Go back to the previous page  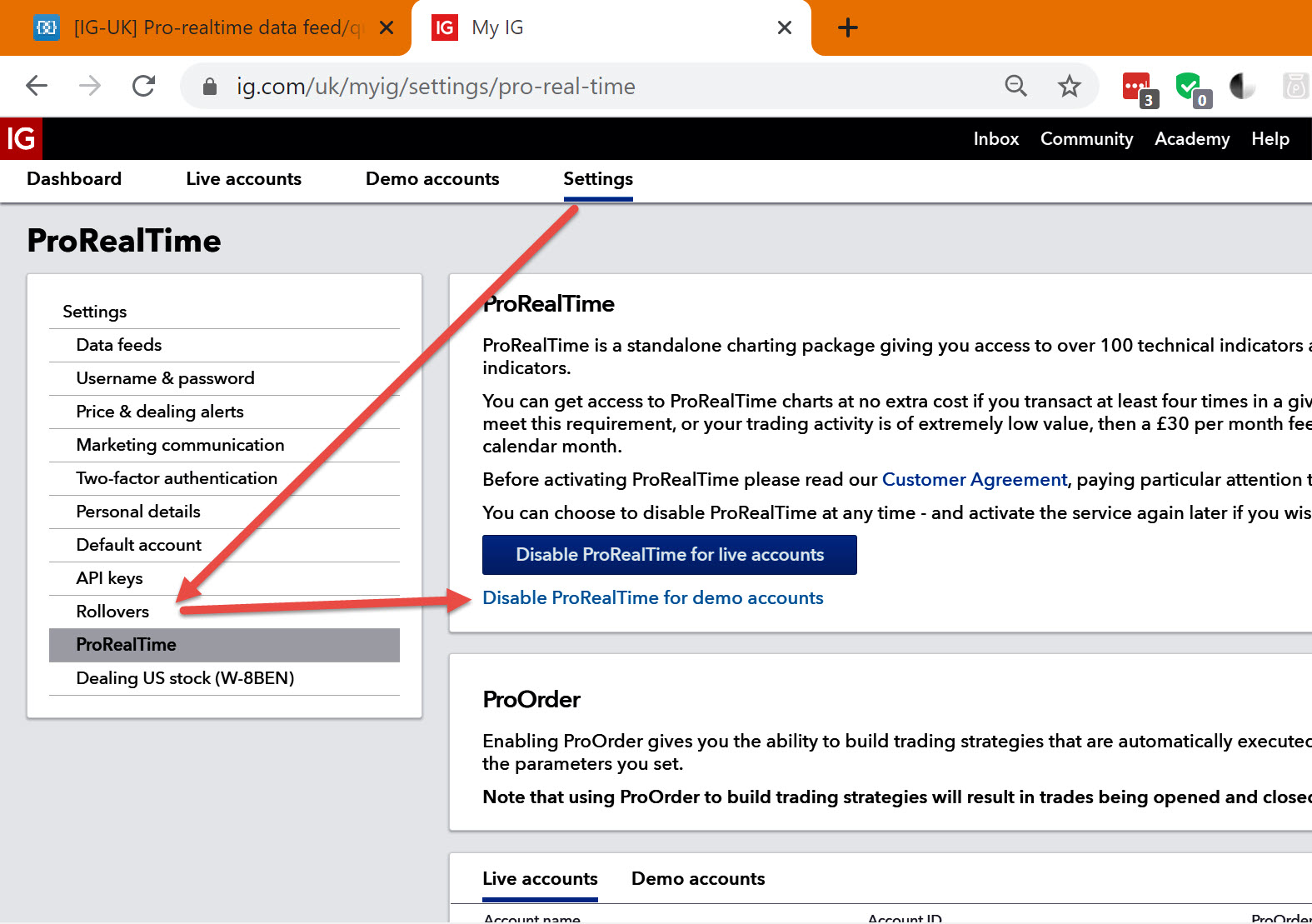37,86
